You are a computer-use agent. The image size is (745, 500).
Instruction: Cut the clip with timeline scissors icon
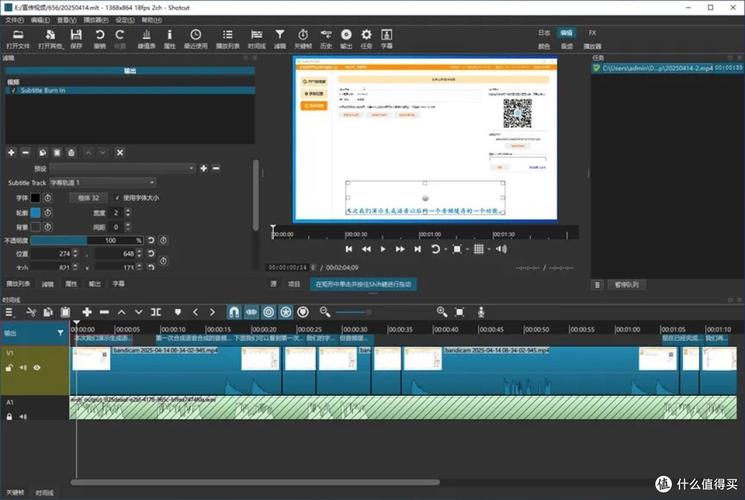tap(31, 312)
